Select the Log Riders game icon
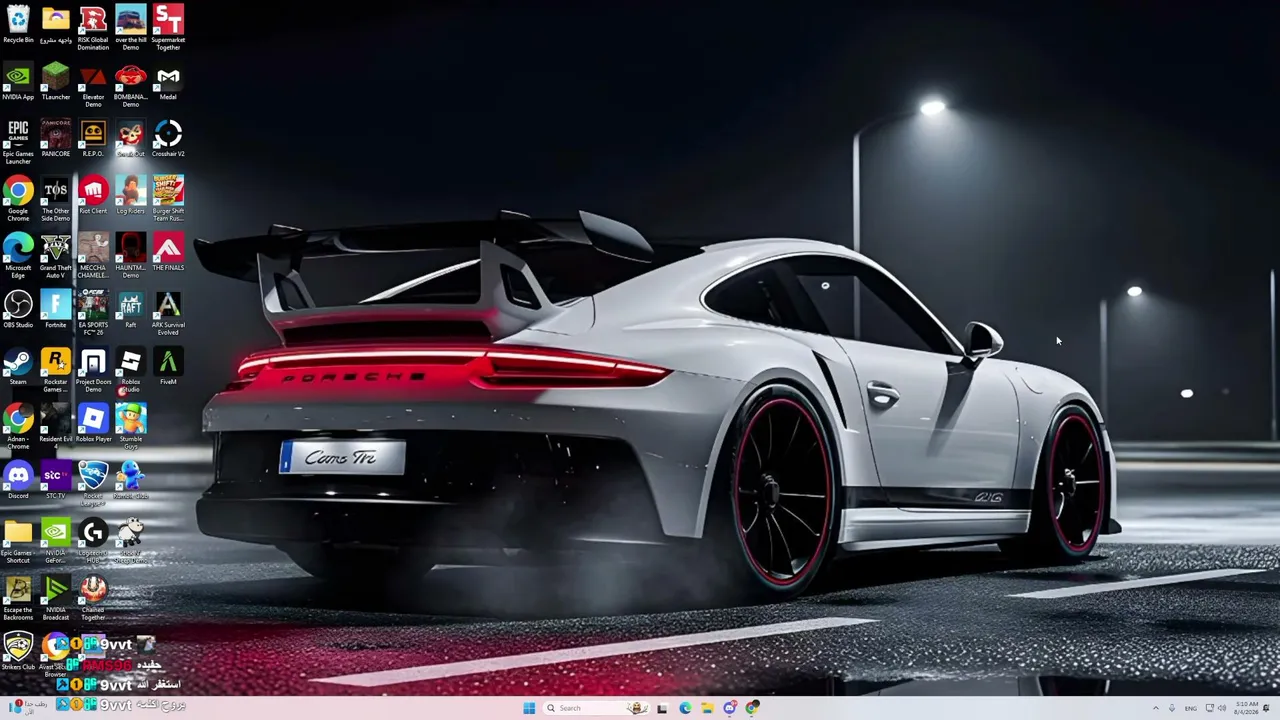The image size is (1280, 720). (131, 196)
